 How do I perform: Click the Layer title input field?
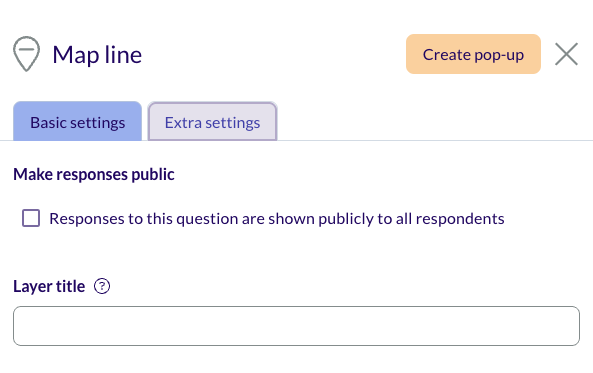tap(296, 326)
